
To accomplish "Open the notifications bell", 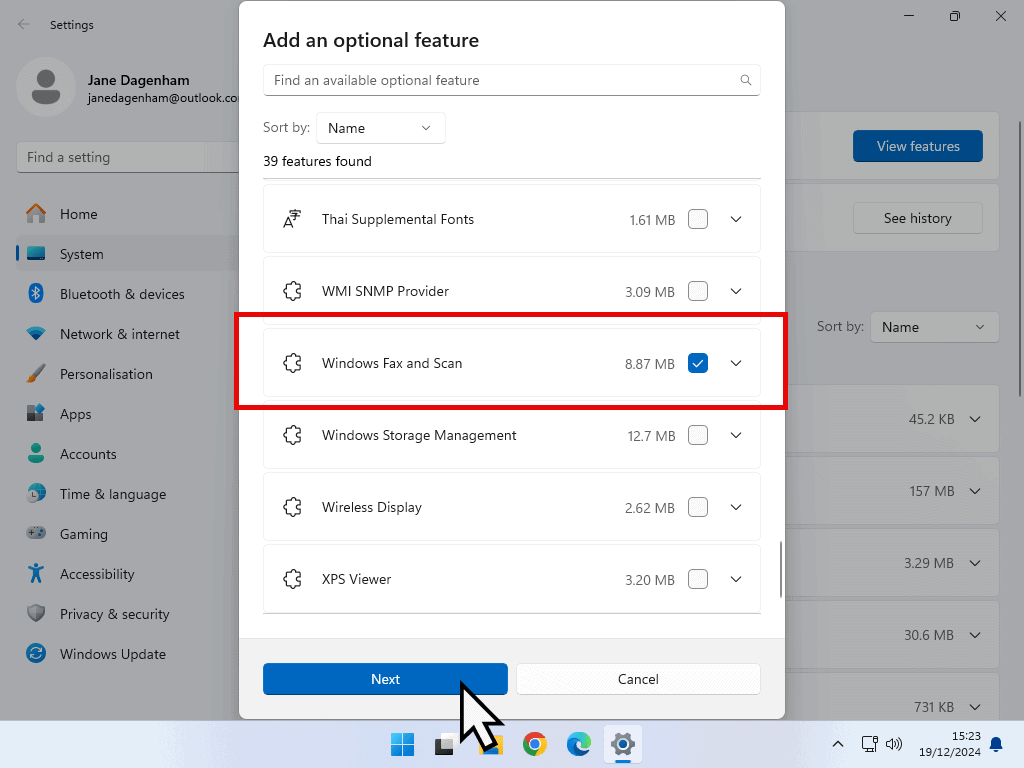I will (996, 744).
